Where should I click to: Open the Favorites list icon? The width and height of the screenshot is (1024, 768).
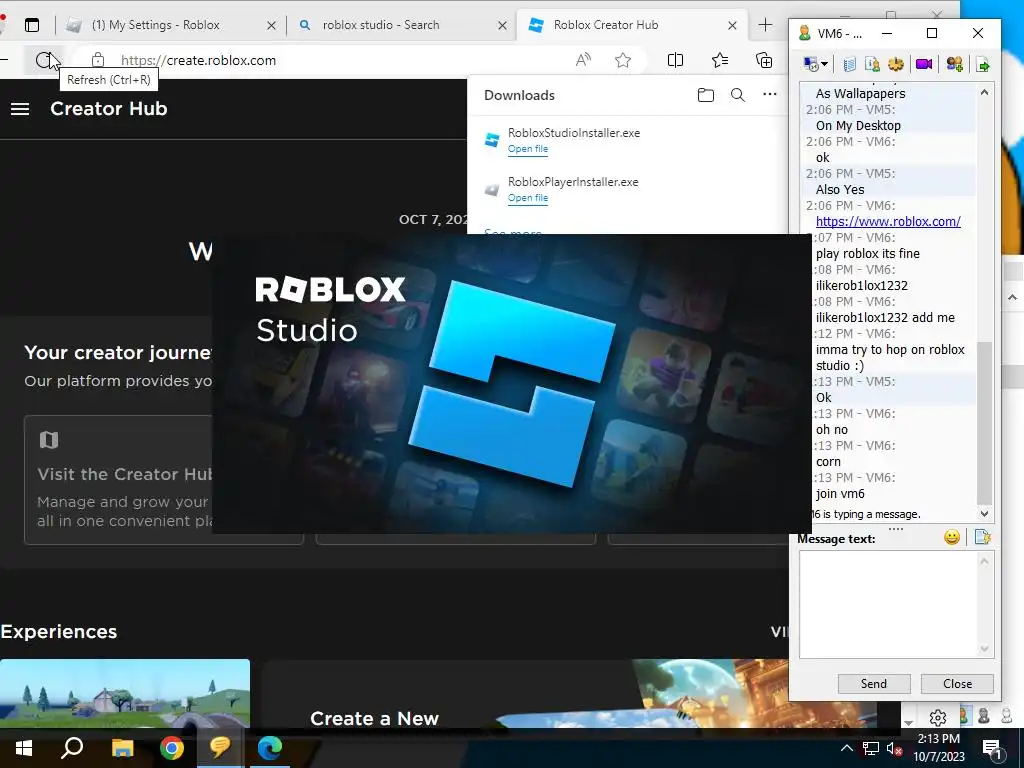coord(720,60)
